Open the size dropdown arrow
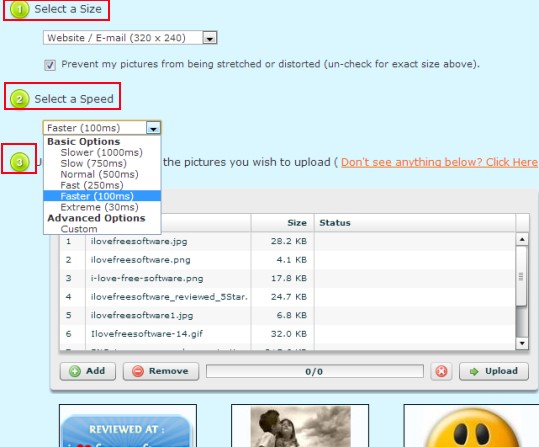The height and width of the screenshot is (447, 539). click(x=210, y=38)
